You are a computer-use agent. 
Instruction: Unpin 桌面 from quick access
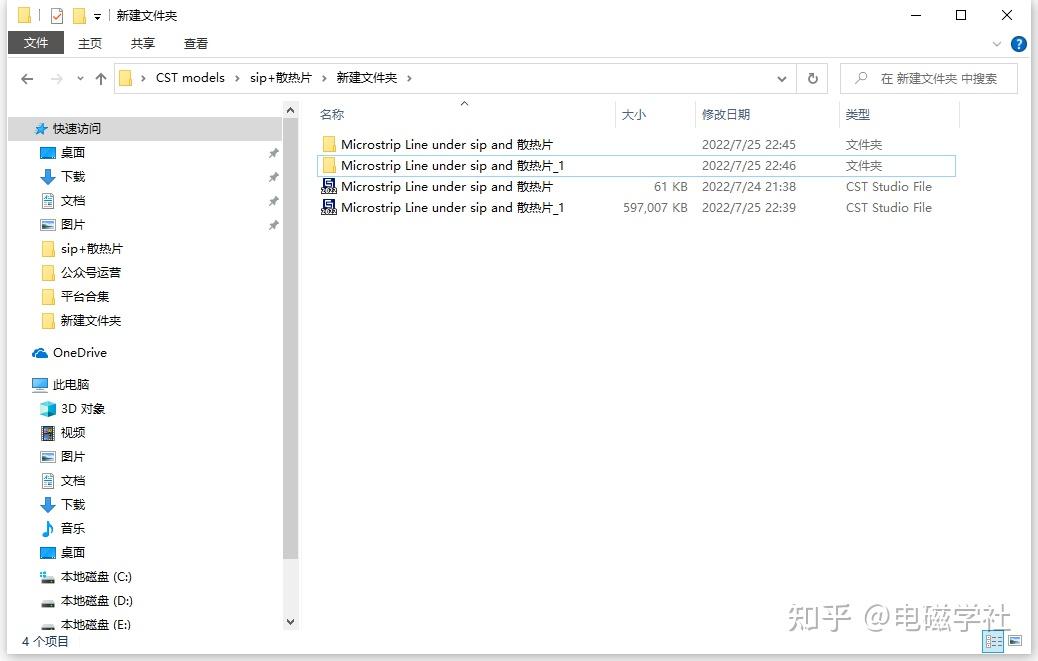tap(273, 151)
